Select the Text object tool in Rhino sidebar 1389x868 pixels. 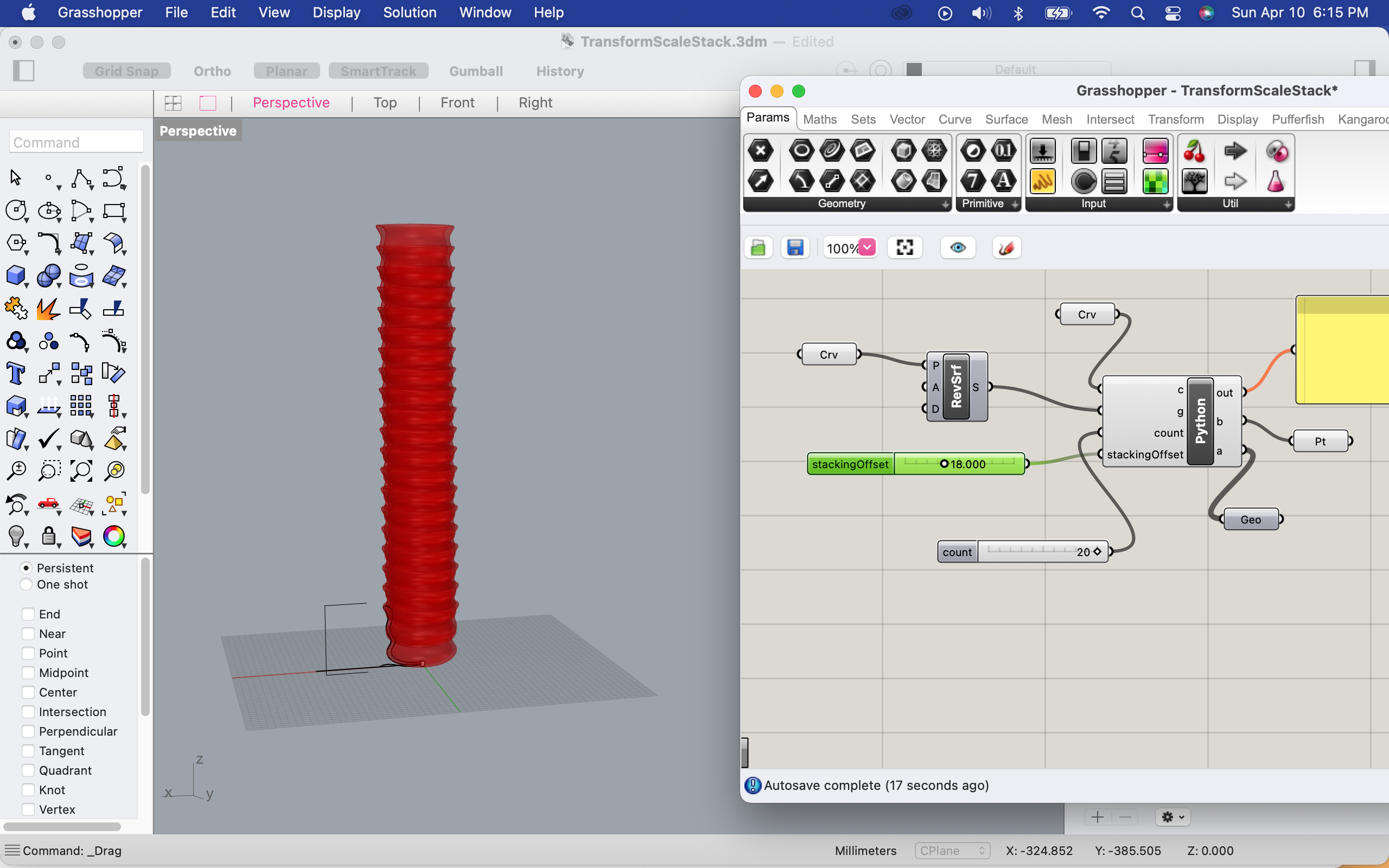16,374
